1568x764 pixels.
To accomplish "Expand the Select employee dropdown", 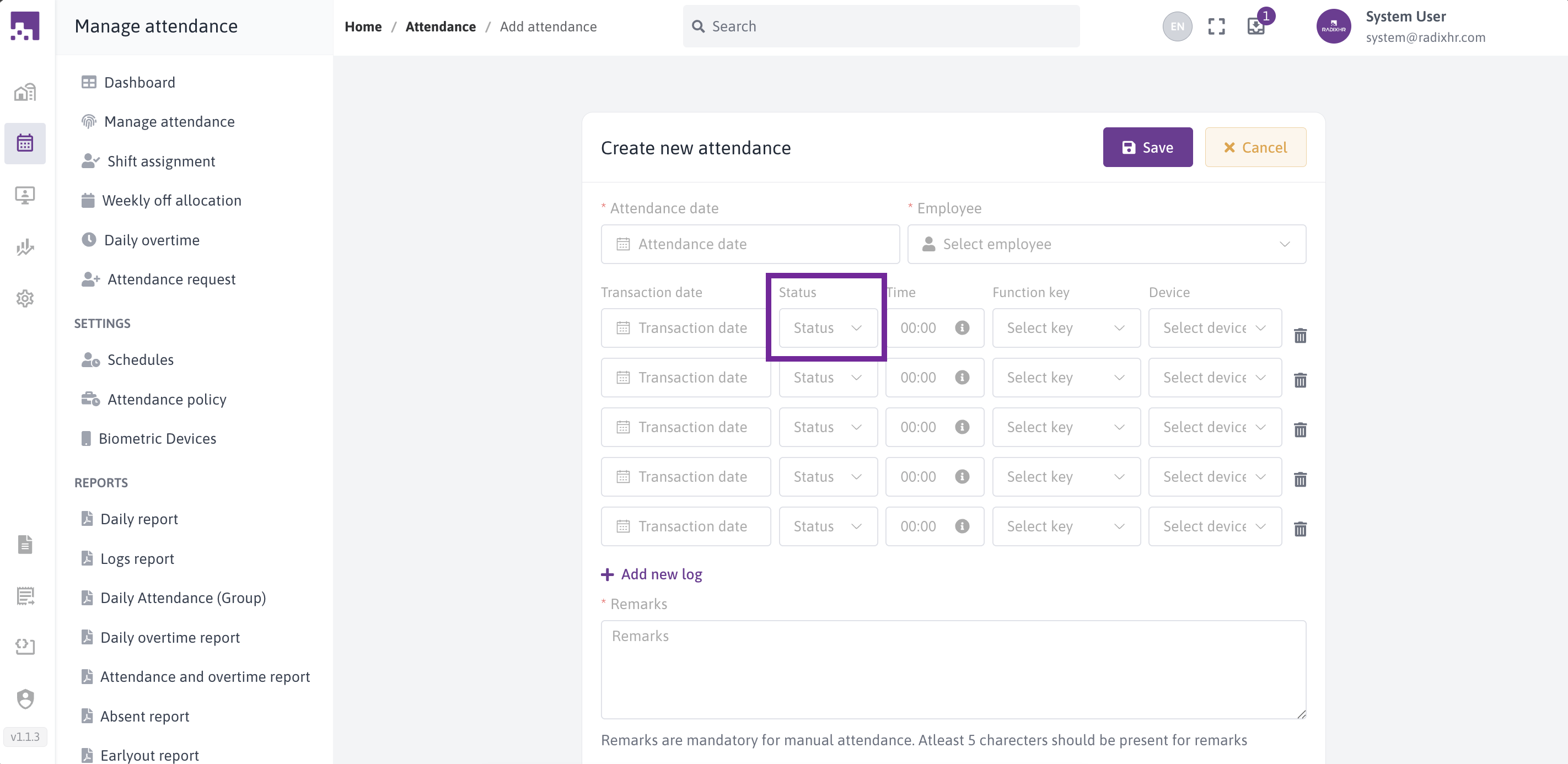I will click(1106, 244).
